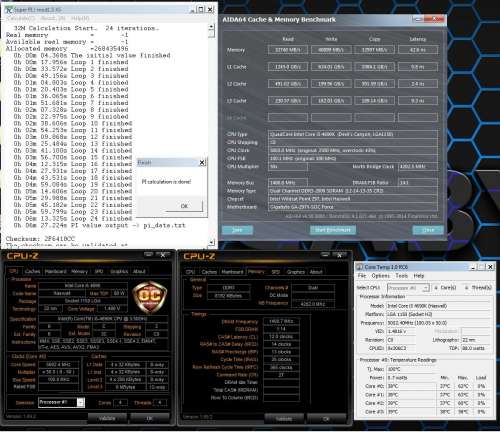This screenshot has height=432, width=500.
Task: Switch to Memory tab in the left CPU-Z
Action: click(x=79, y=272)
